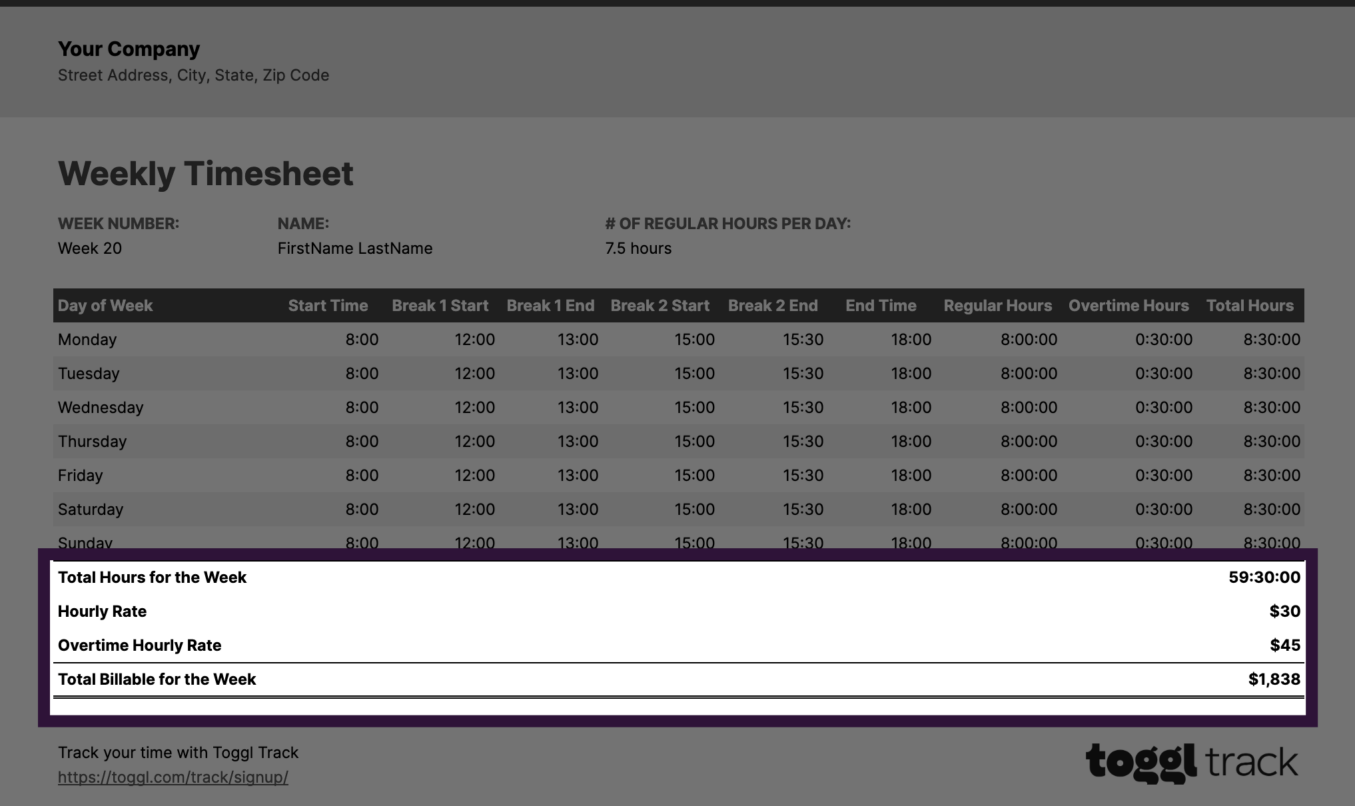
Task: Select the Start Time column header
Action: tap(329, 305)
